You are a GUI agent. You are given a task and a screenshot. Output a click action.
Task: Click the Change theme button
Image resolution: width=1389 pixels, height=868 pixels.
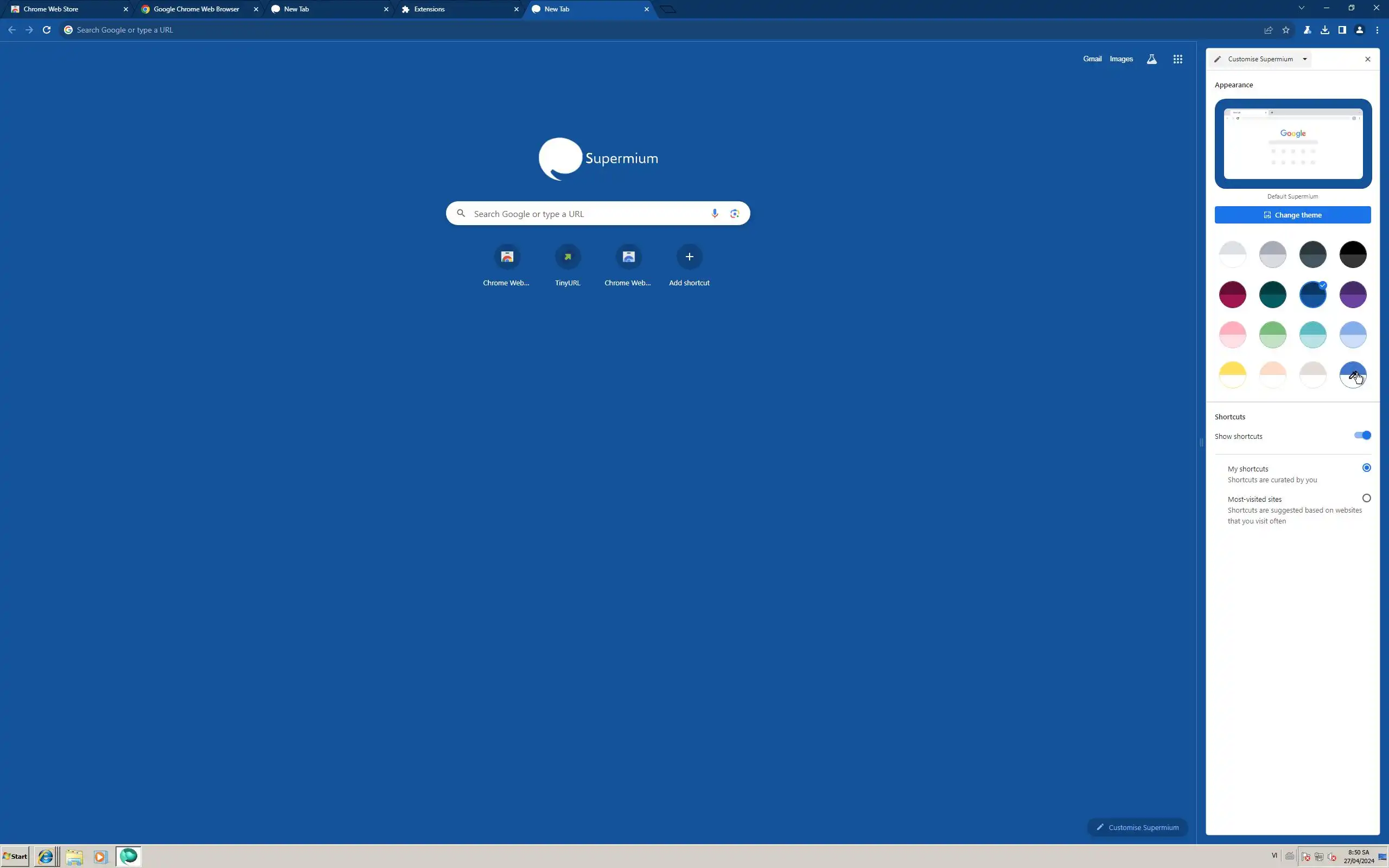coord(1292,215)
